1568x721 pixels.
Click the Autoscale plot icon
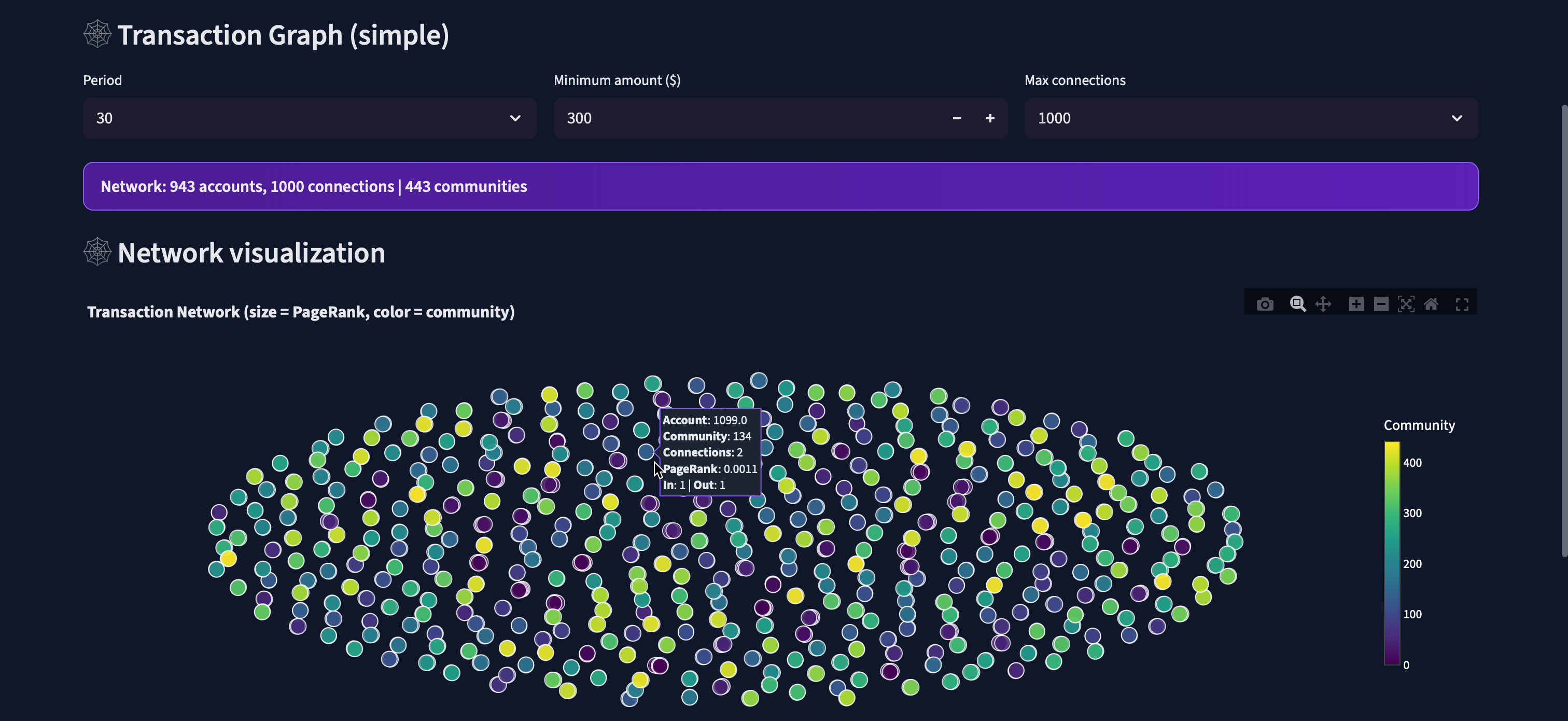(1406, 304)
